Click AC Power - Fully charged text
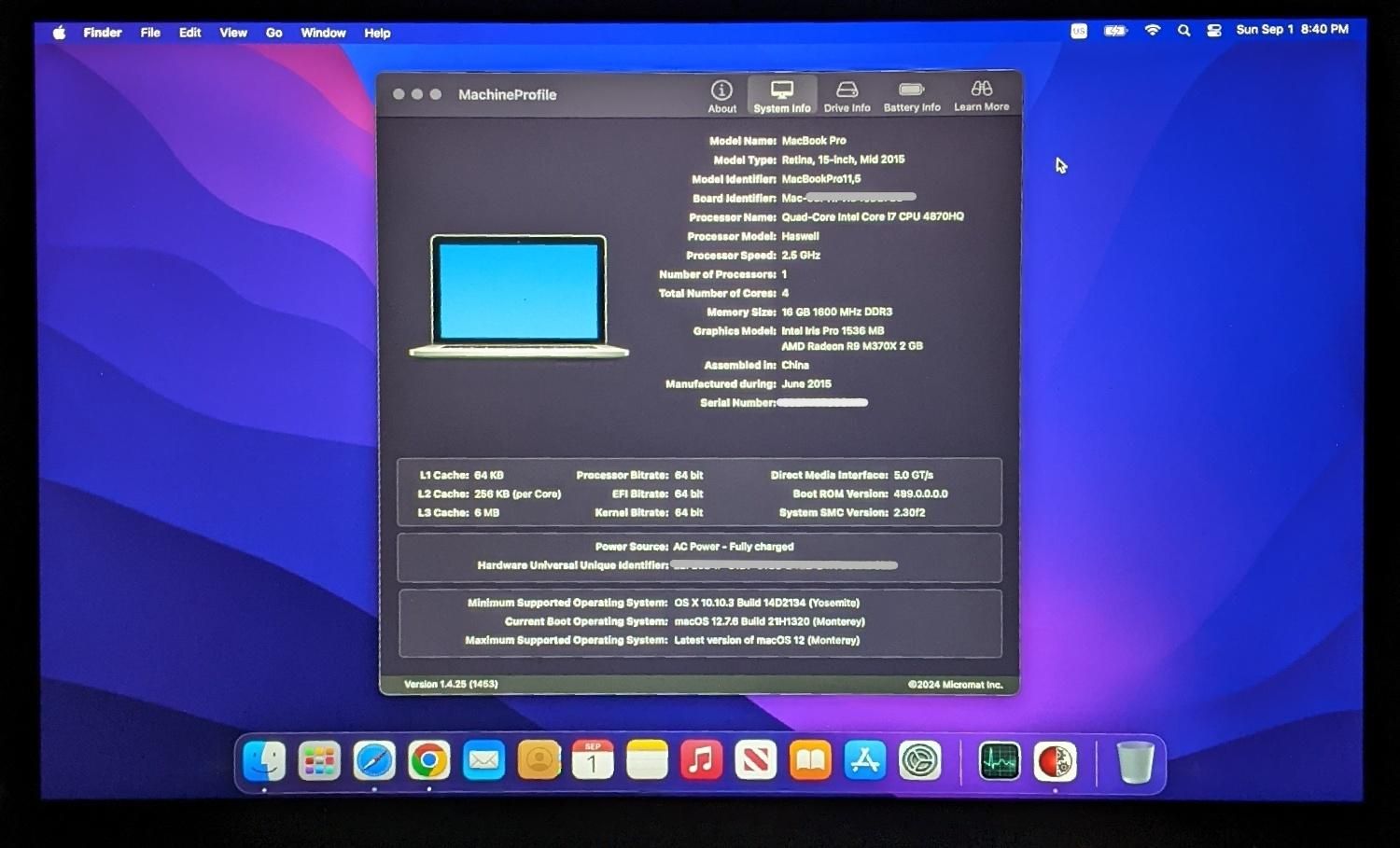The width and height of the screenshot is (1400, 848). point(734,547)
